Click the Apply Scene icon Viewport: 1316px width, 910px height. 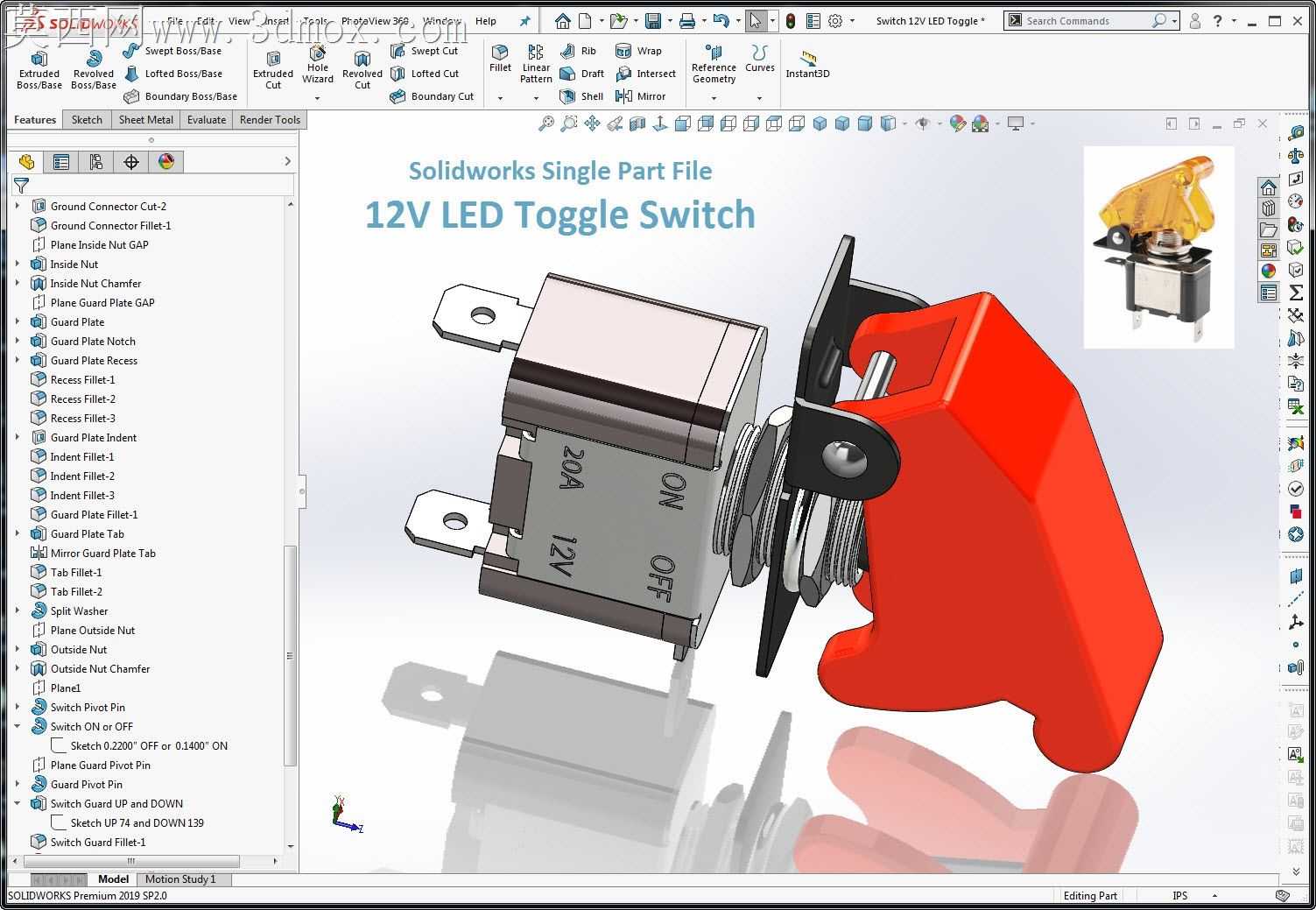[x=980, y=124]
